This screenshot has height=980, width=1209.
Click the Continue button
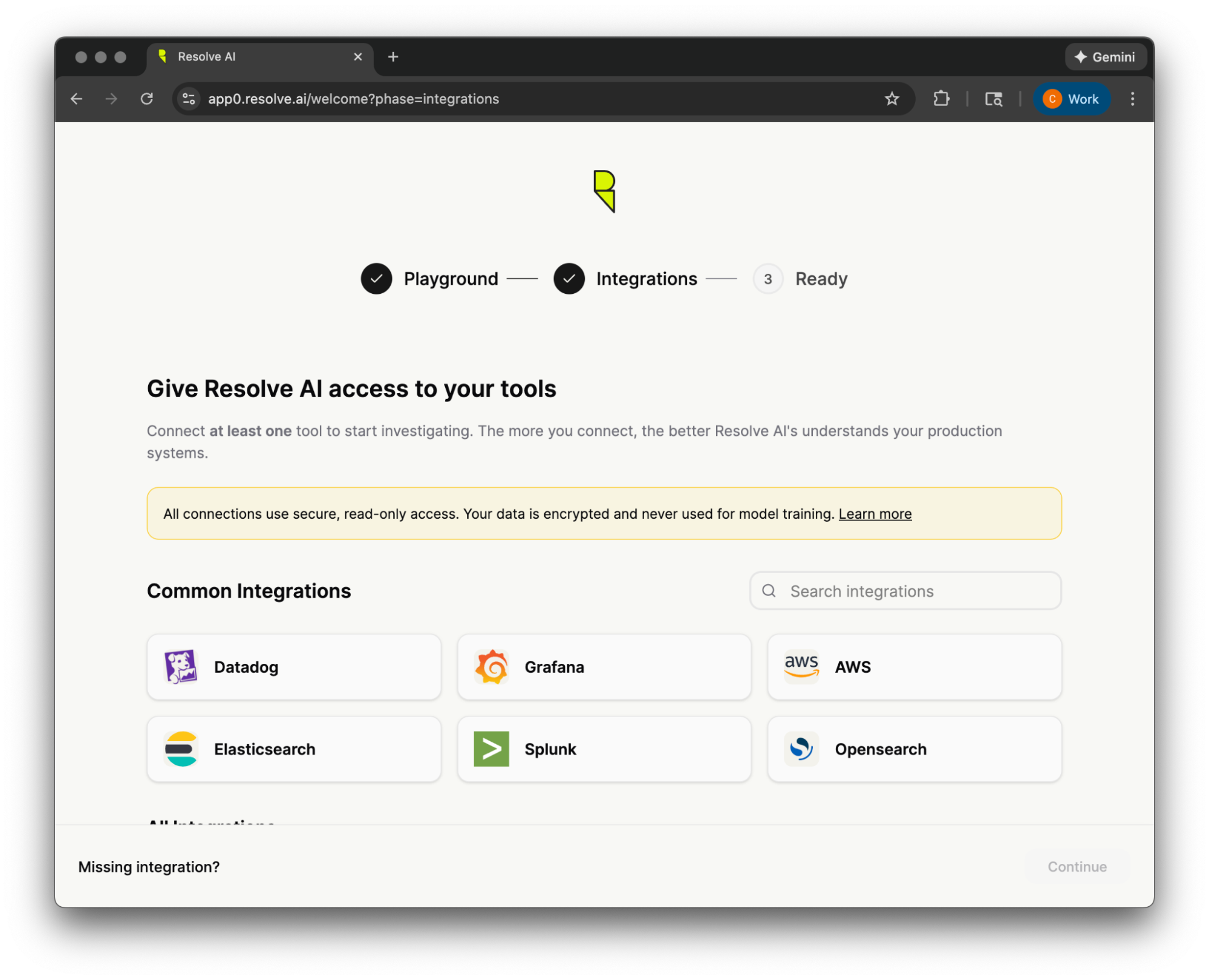[1077, 867]
